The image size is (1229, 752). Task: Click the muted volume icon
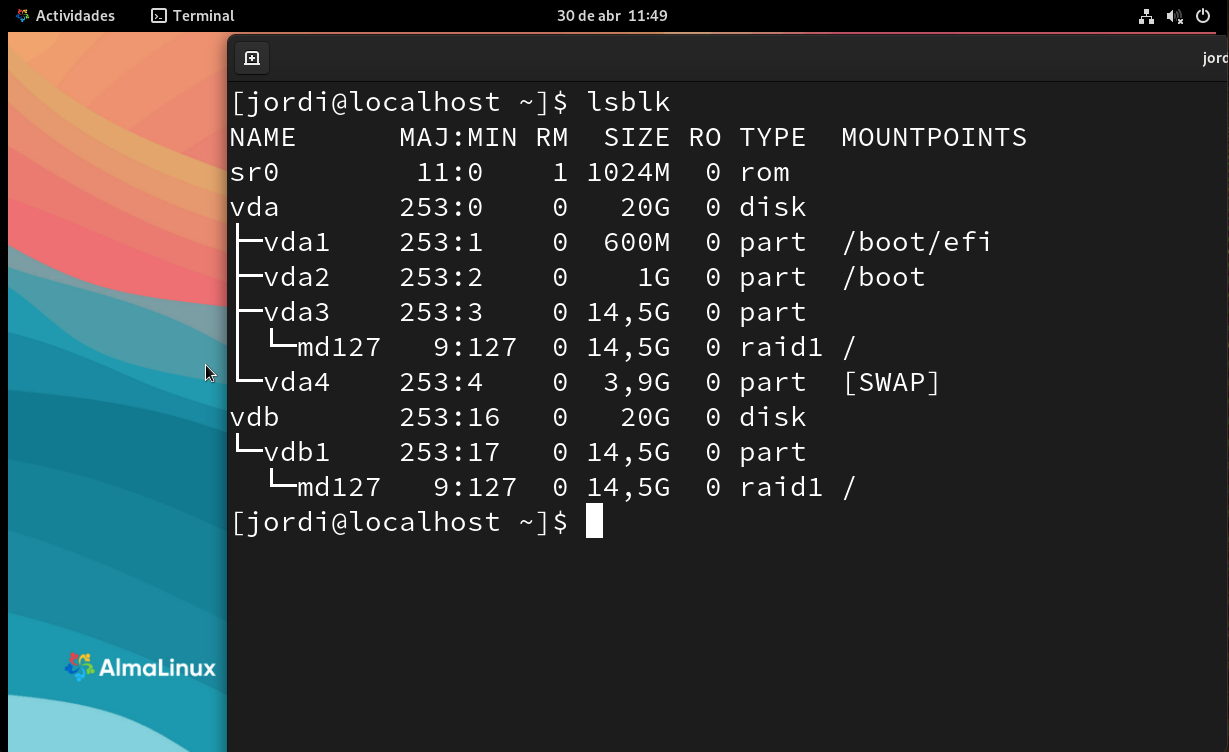pyautogui.click(x=1174, y=16)
